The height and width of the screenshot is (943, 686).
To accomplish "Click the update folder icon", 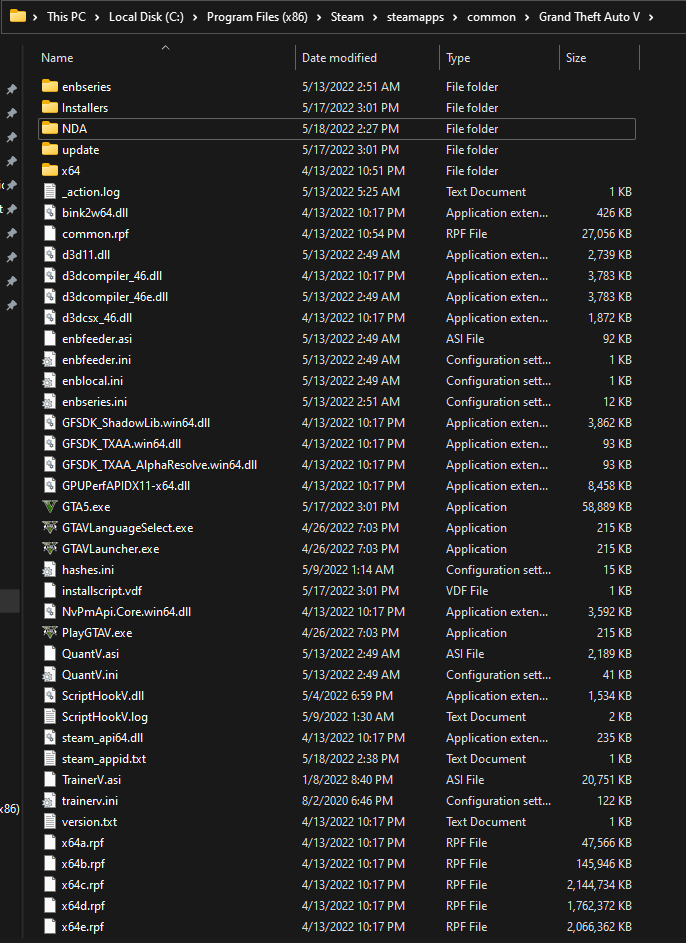I will coord(50,150).
